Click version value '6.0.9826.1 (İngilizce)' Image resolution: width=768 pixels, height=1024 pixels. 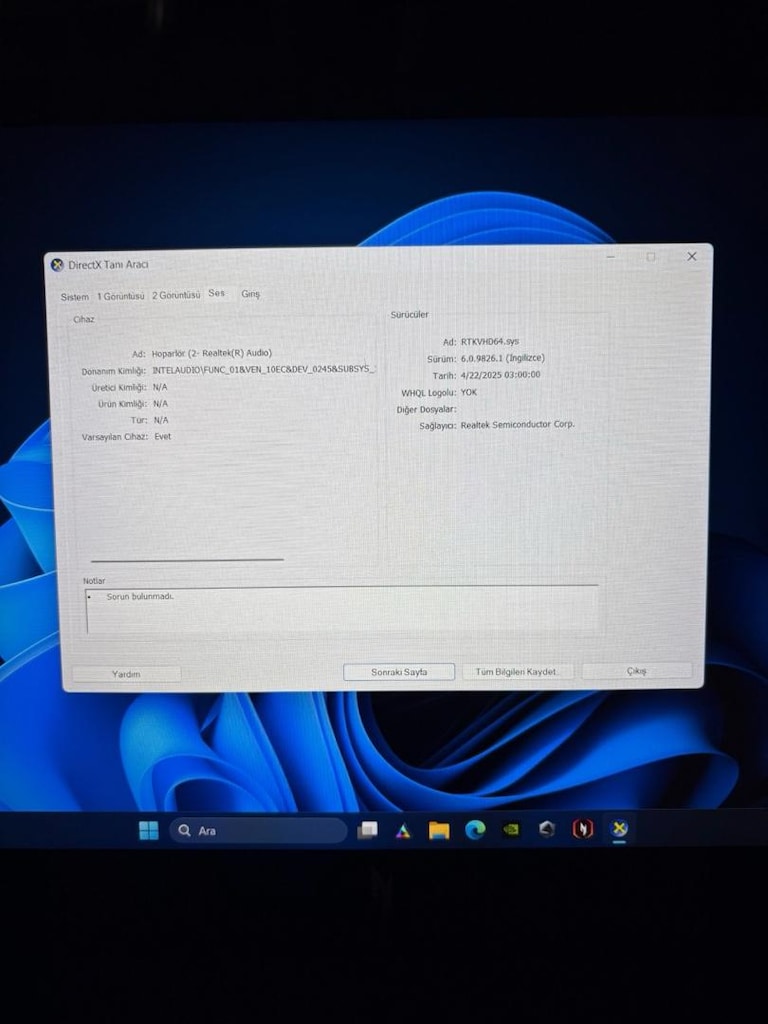[502, 358]
